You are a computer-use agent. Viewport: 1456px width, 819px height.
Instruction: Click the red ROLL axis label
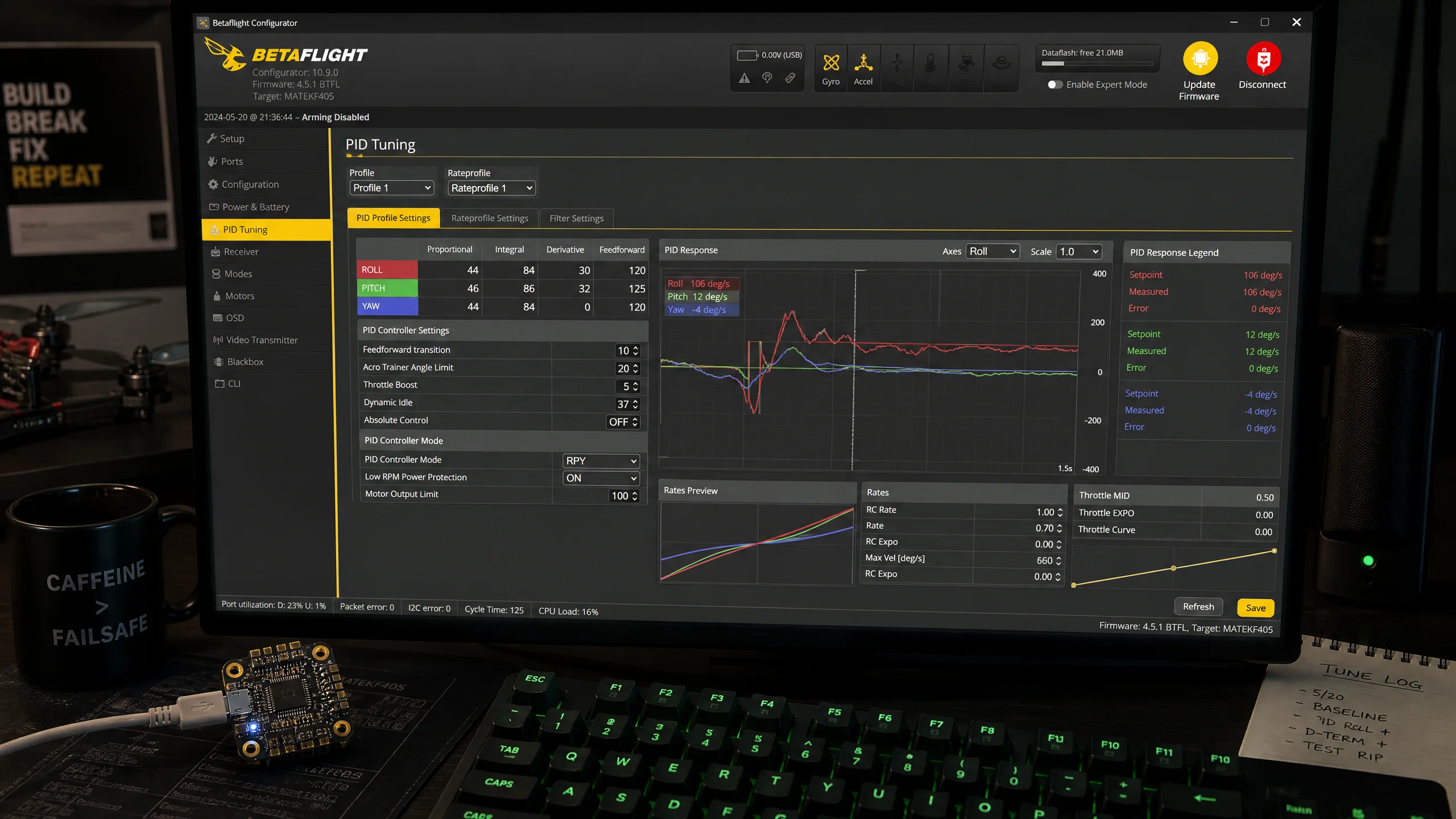click(387, 270)
